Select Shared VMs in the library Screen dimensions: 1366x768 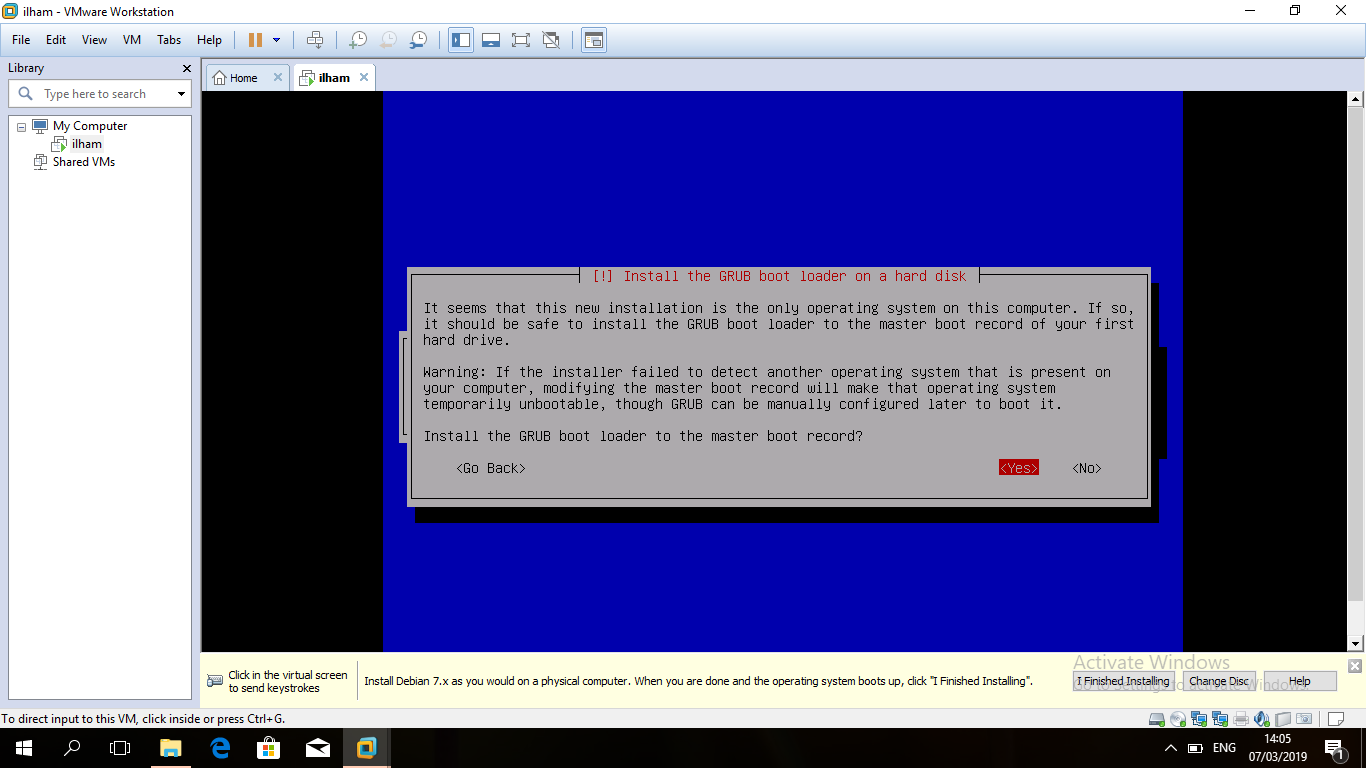pos(84,162)
